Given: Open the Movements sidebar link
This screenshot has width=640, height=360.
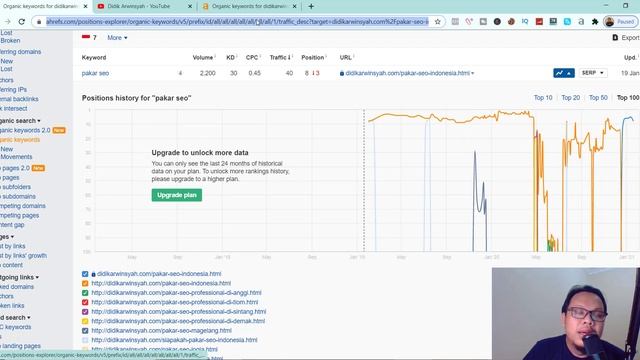Looking at the screenshot, I should (x=16, y=157).
